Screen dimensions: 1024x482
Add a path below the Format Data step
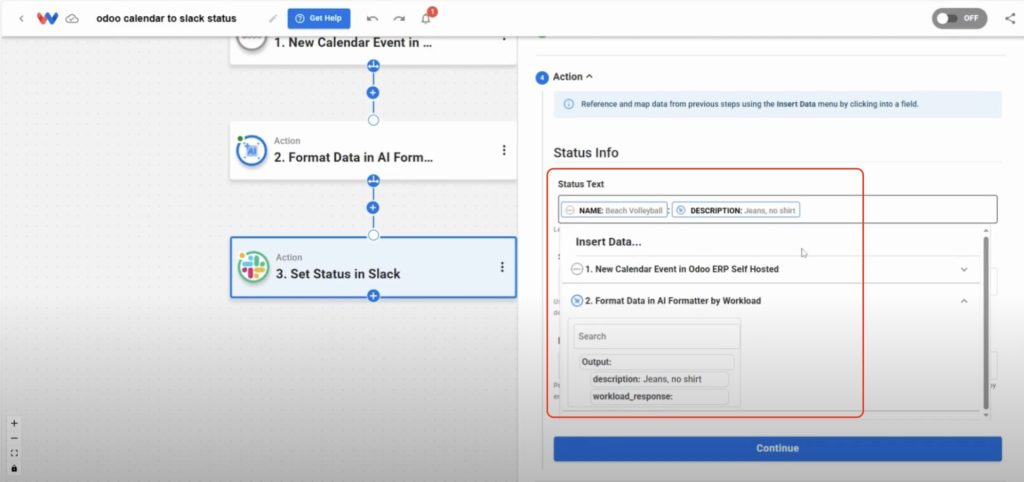(x=373, y=180)
